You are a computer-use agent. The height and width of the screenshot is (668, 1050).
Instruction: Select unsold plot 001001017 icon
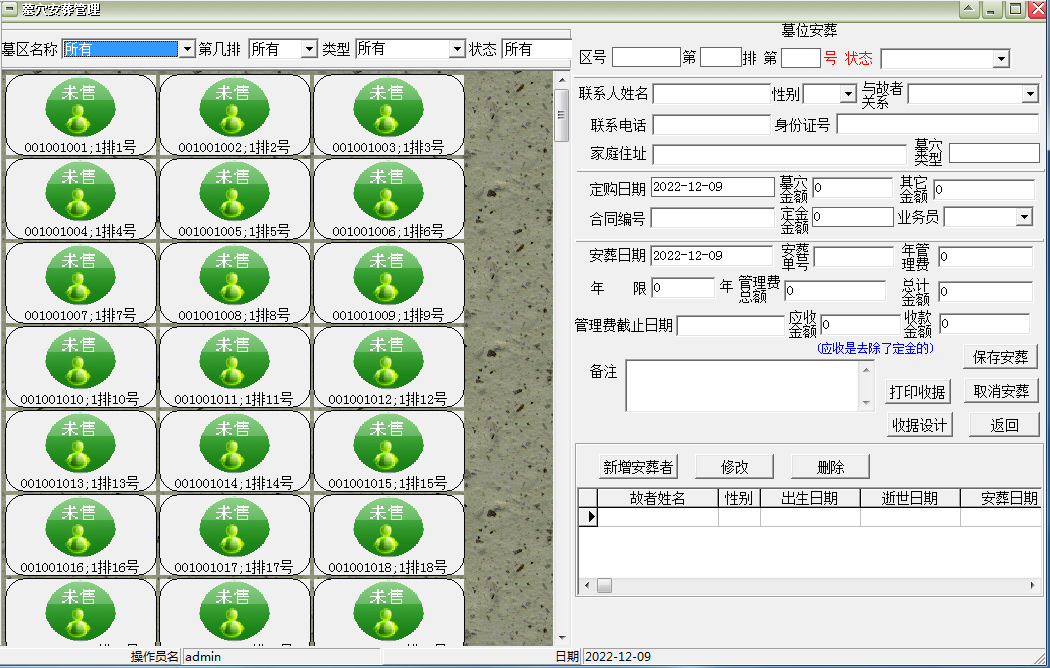[x=234, y=527]
